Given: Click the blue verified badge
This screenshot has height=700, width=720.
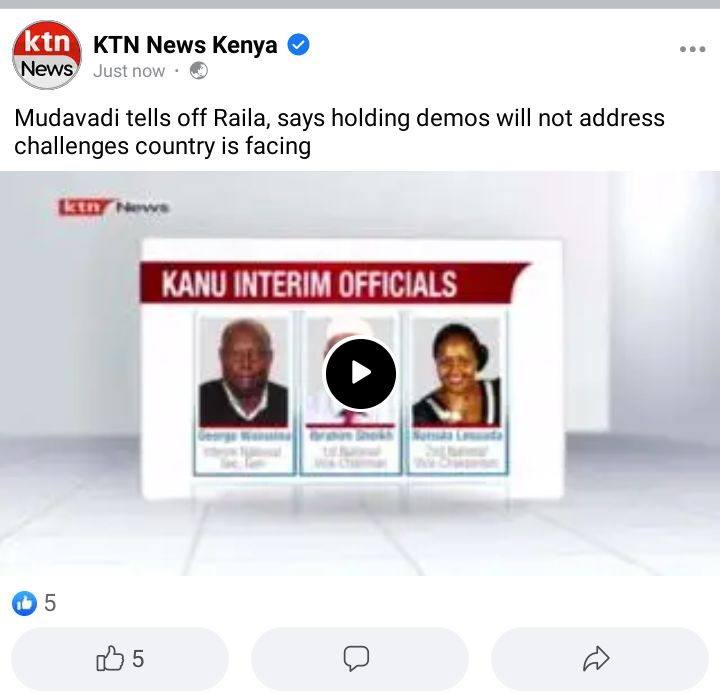Looking at the screenshot, I should (x=298, y=45).
